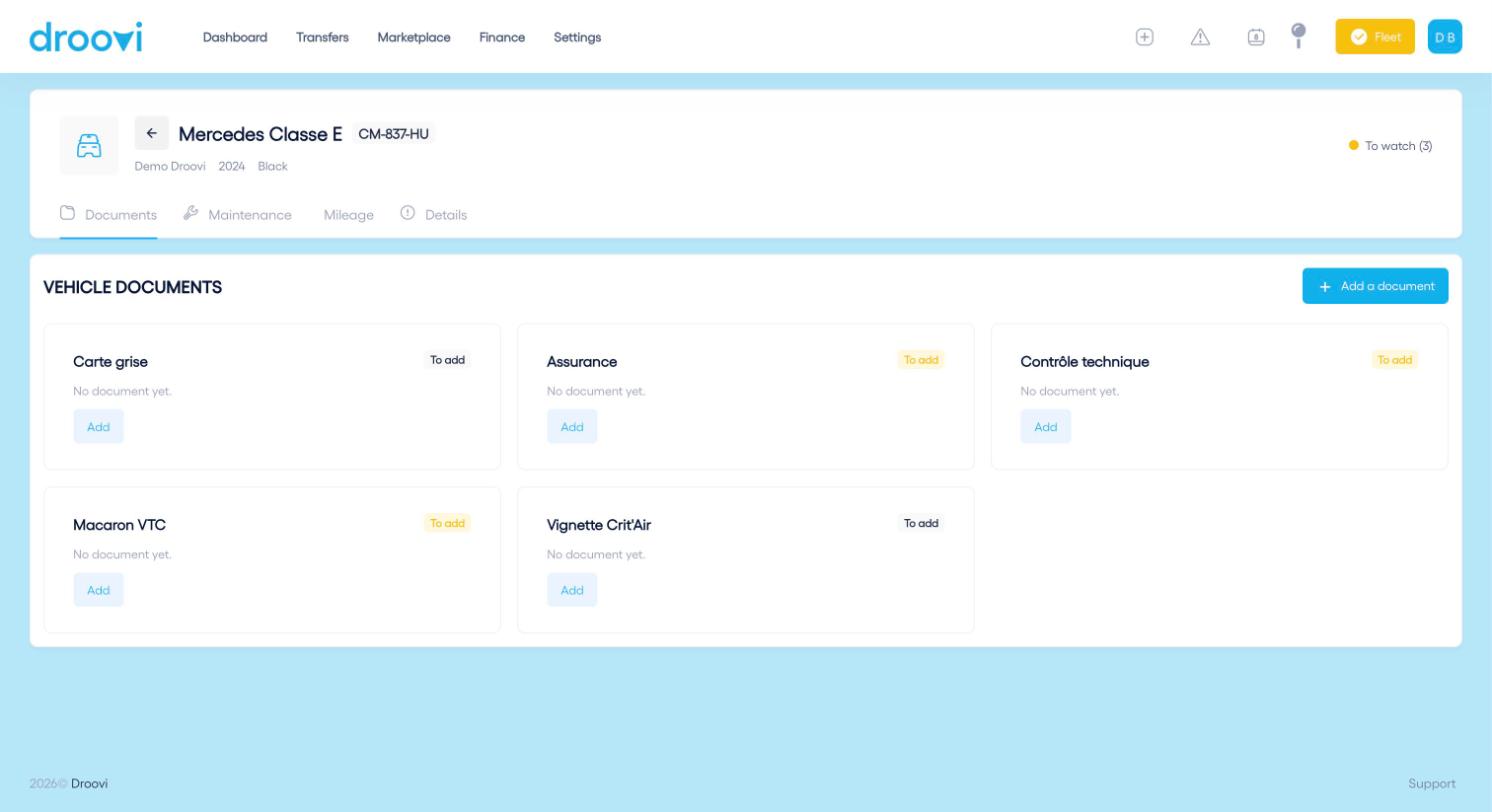
Task: Open the warning triangle alerts icon
Action: point(1201,37)
